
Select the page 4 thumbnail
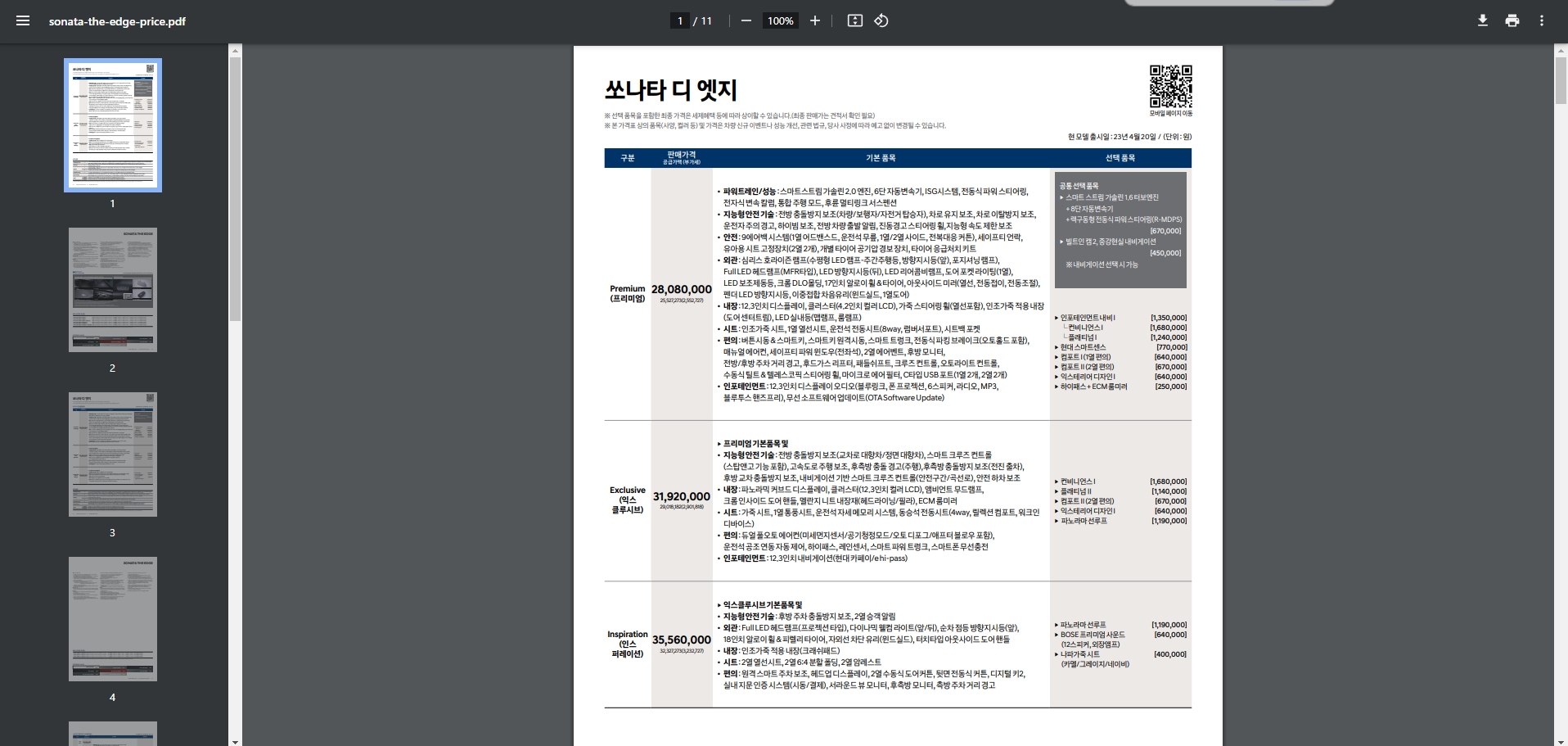[x=112, y=619]
